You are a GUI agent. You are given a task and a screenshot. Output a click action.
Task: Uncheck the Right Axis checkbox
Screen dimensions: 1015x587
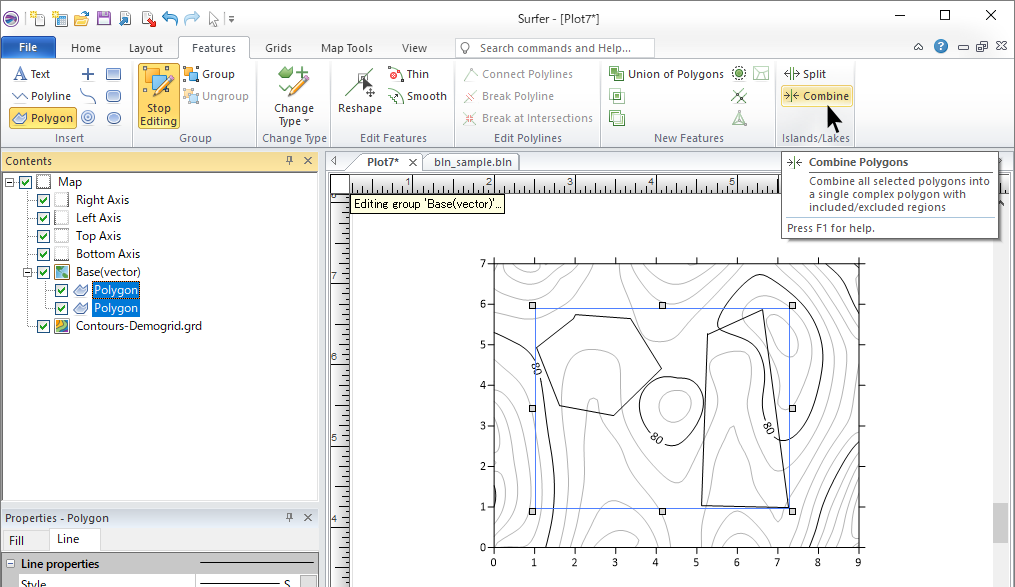coord(43,200)
